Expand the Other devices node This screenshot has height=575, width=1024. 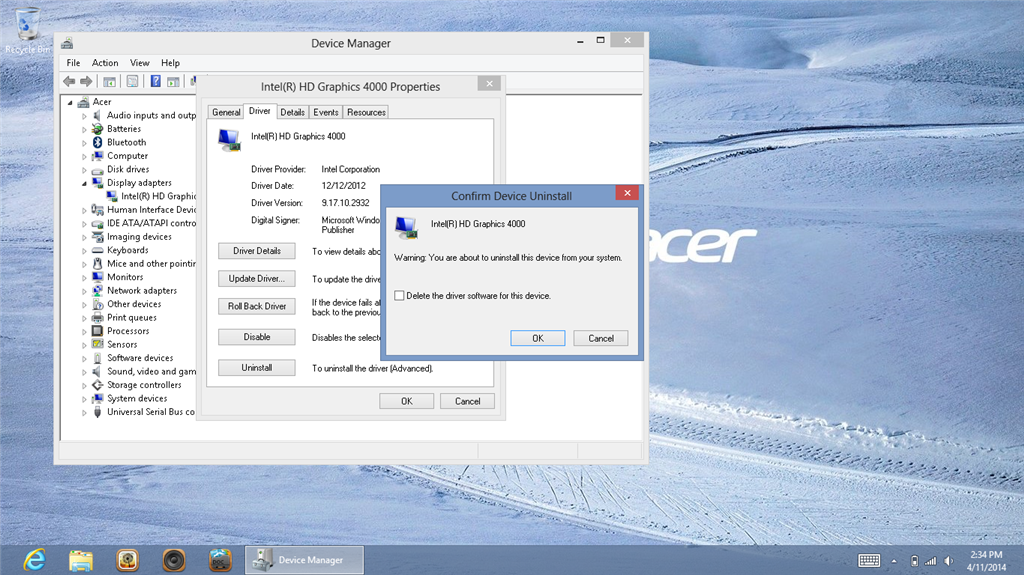point(84,304)
